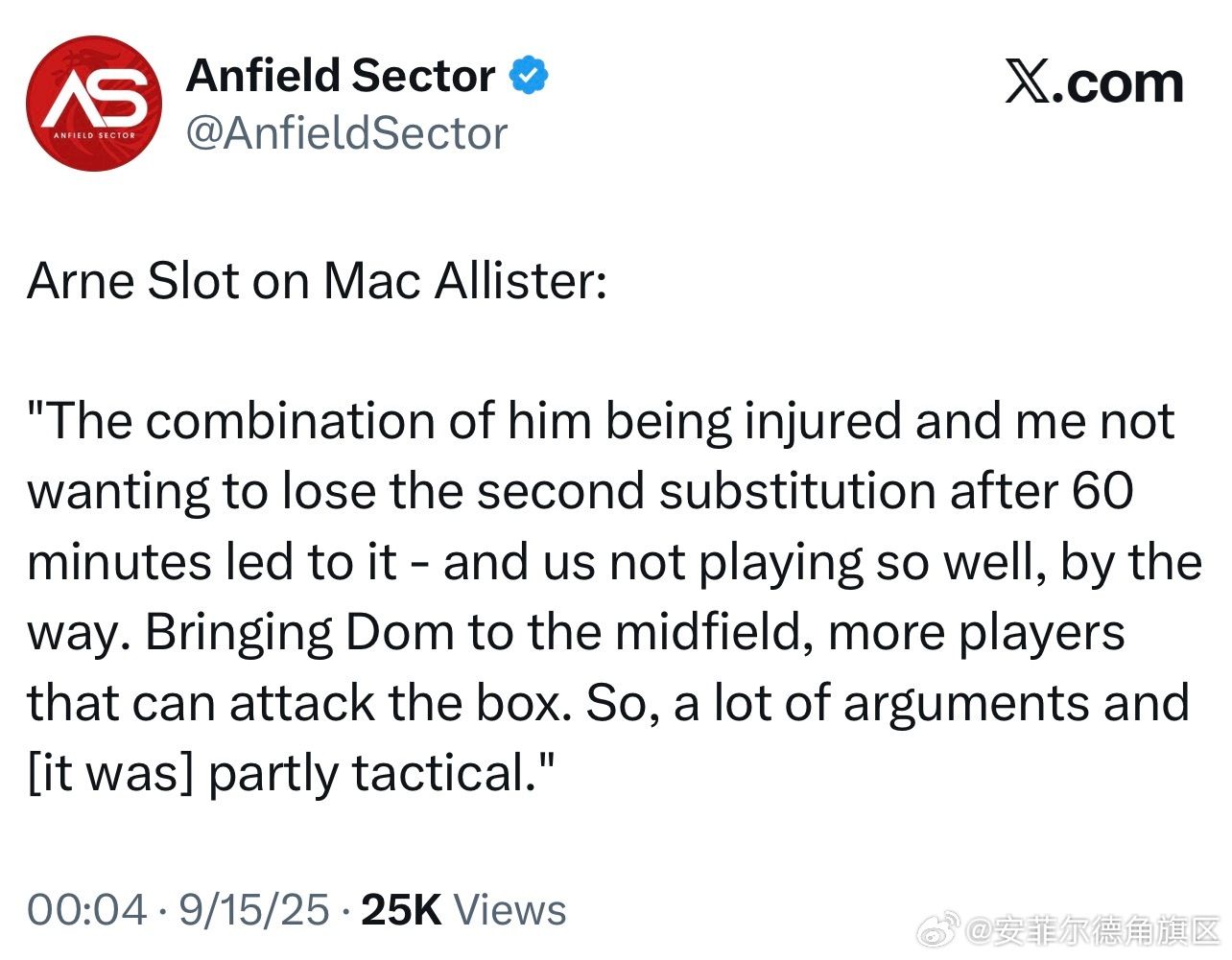This screenshot has height=960, width=1232.
Task: Click small ANFIELD SECTOR text inside avatar
Action: tap(94, 135)
